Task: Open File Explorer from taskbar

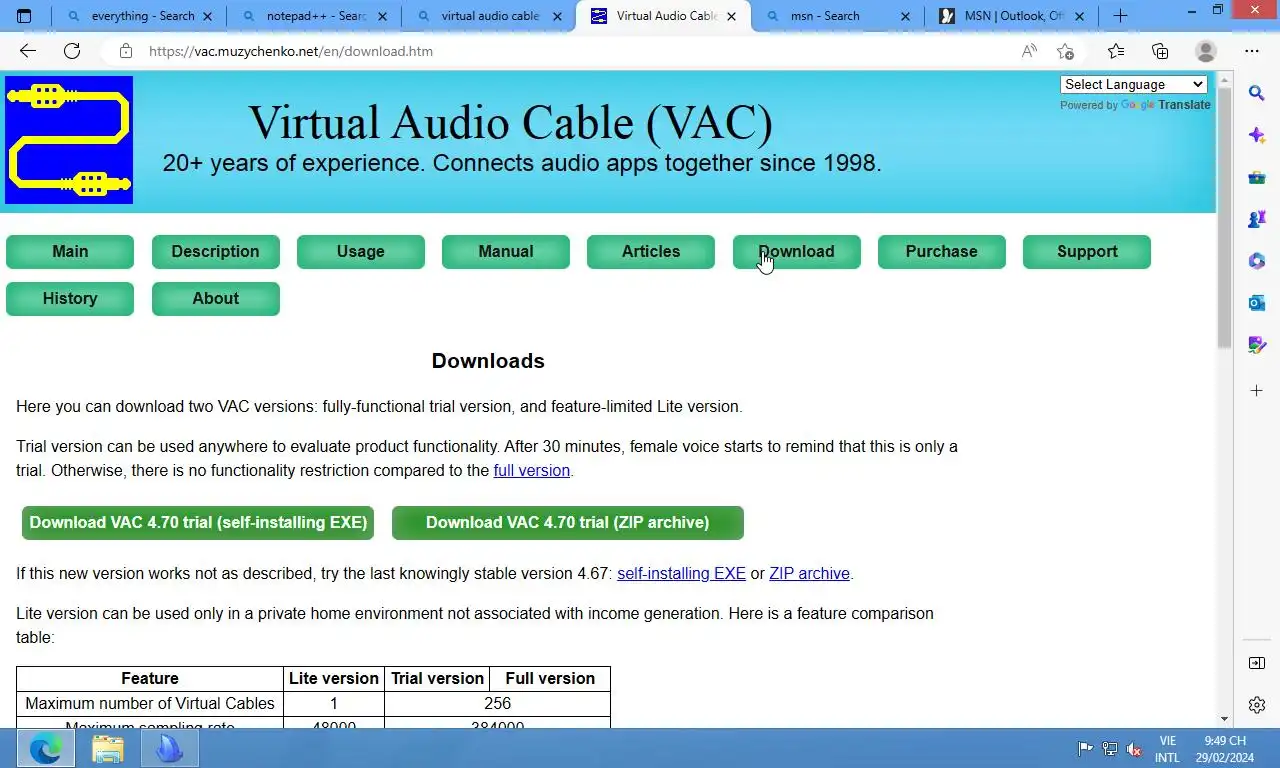Action: [108, 748]
